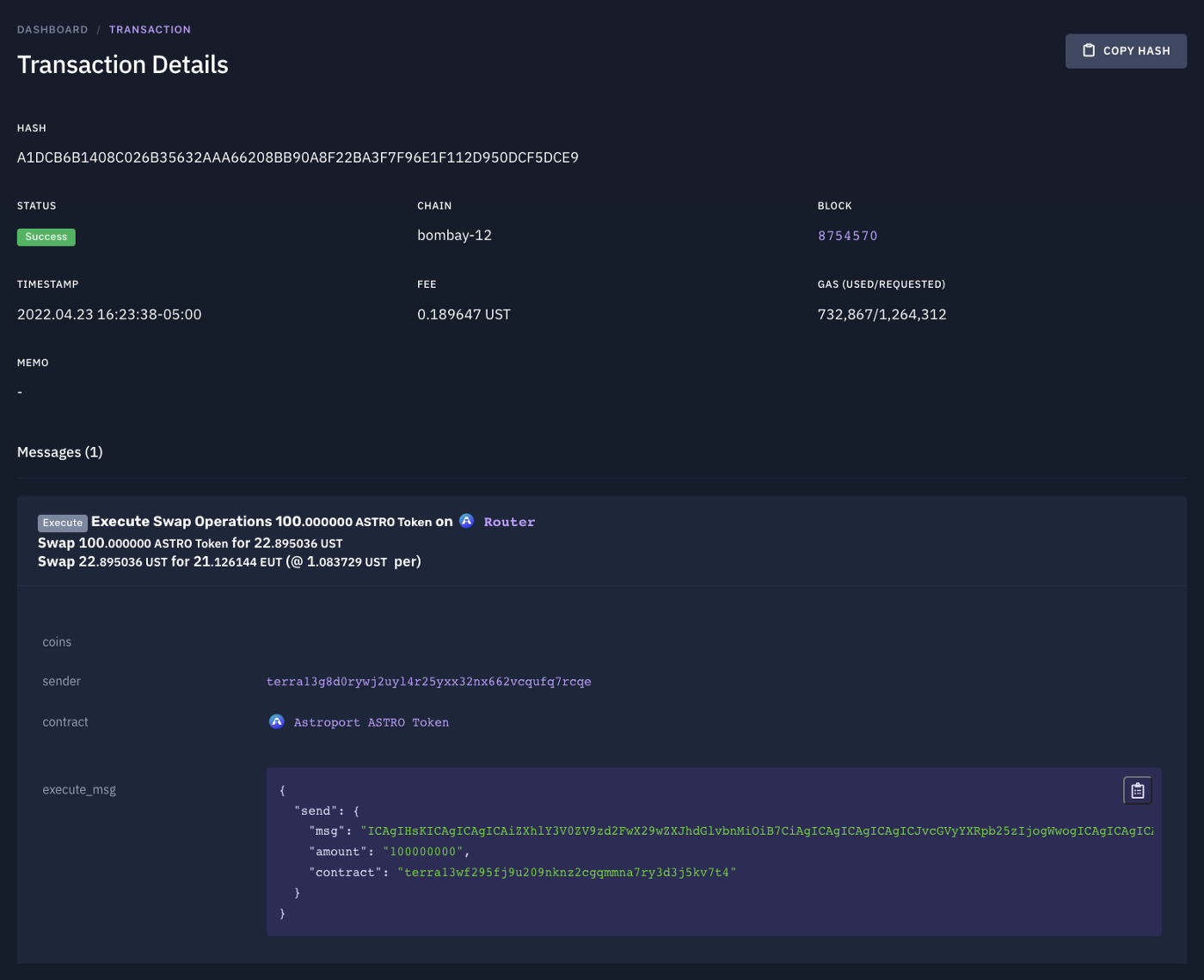Click the Copy Hash button
The width and height of the screenshot is (1204, 980).
coord(1126,51)
